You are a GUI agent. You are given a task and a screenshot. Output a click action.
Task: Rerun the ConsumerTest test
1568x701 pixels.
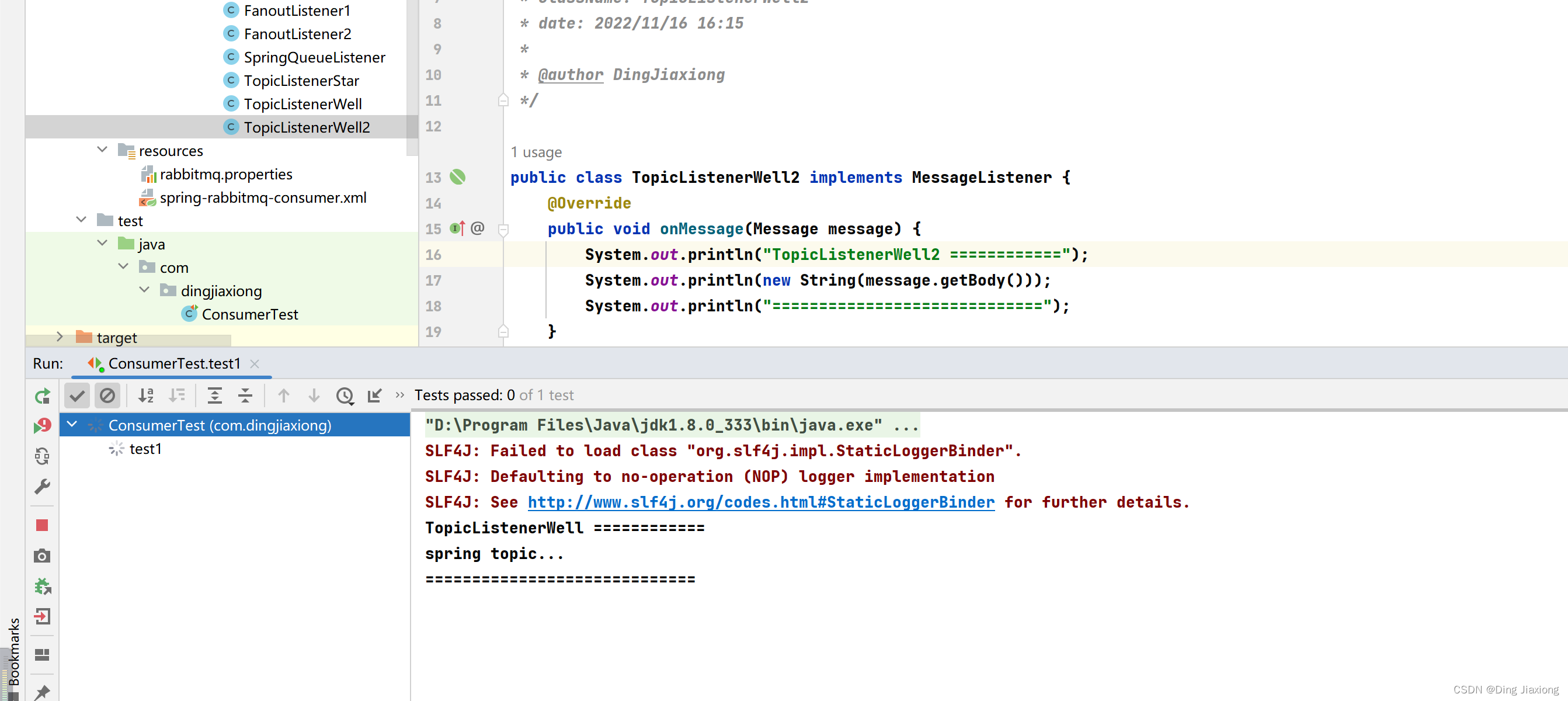(42, 396)
